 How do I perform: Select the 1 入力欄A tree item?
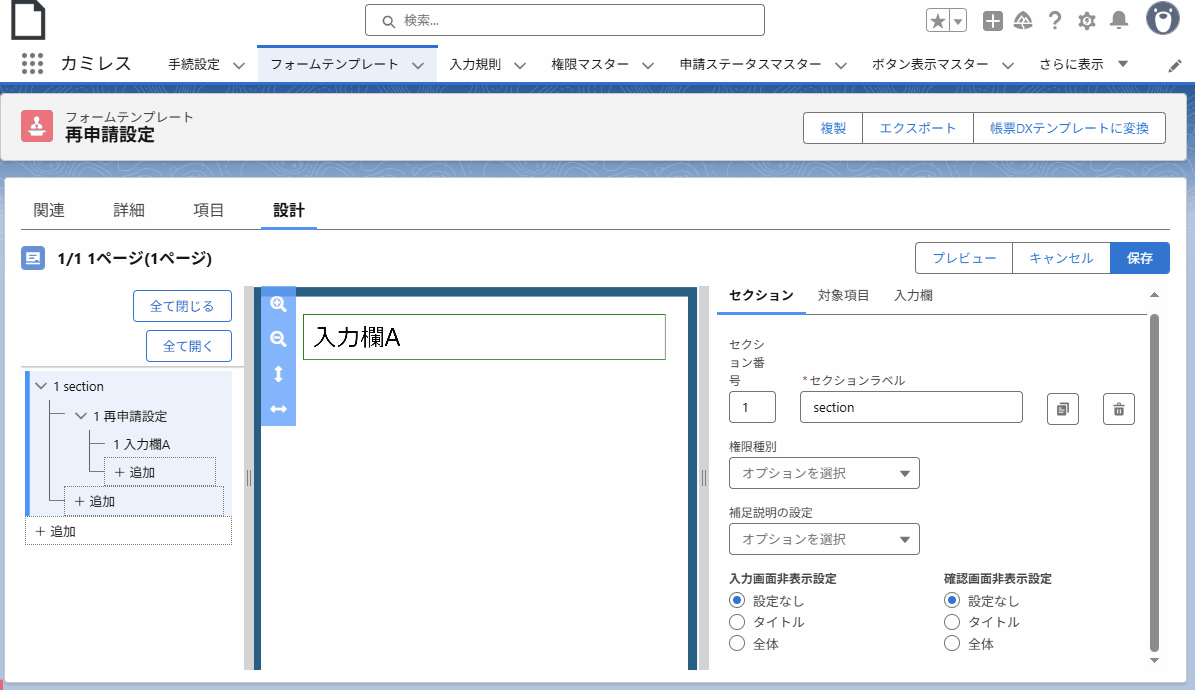[142, 444]
